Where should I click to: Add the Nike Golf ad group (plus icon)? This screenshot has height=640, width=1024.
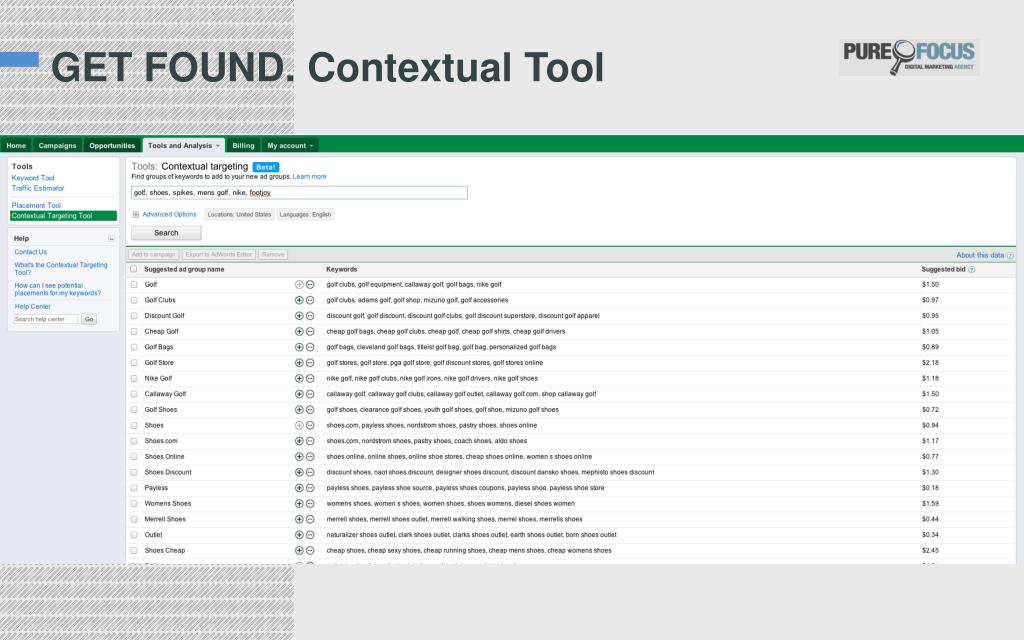coord(299,379)
